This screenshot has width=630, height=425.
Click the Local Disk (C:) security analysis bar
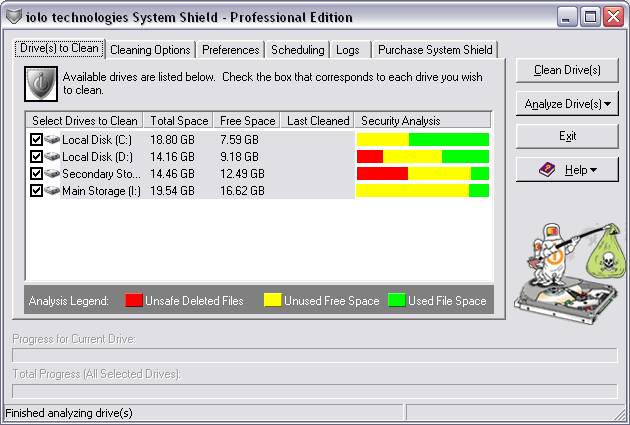click(x=423, y=139)
